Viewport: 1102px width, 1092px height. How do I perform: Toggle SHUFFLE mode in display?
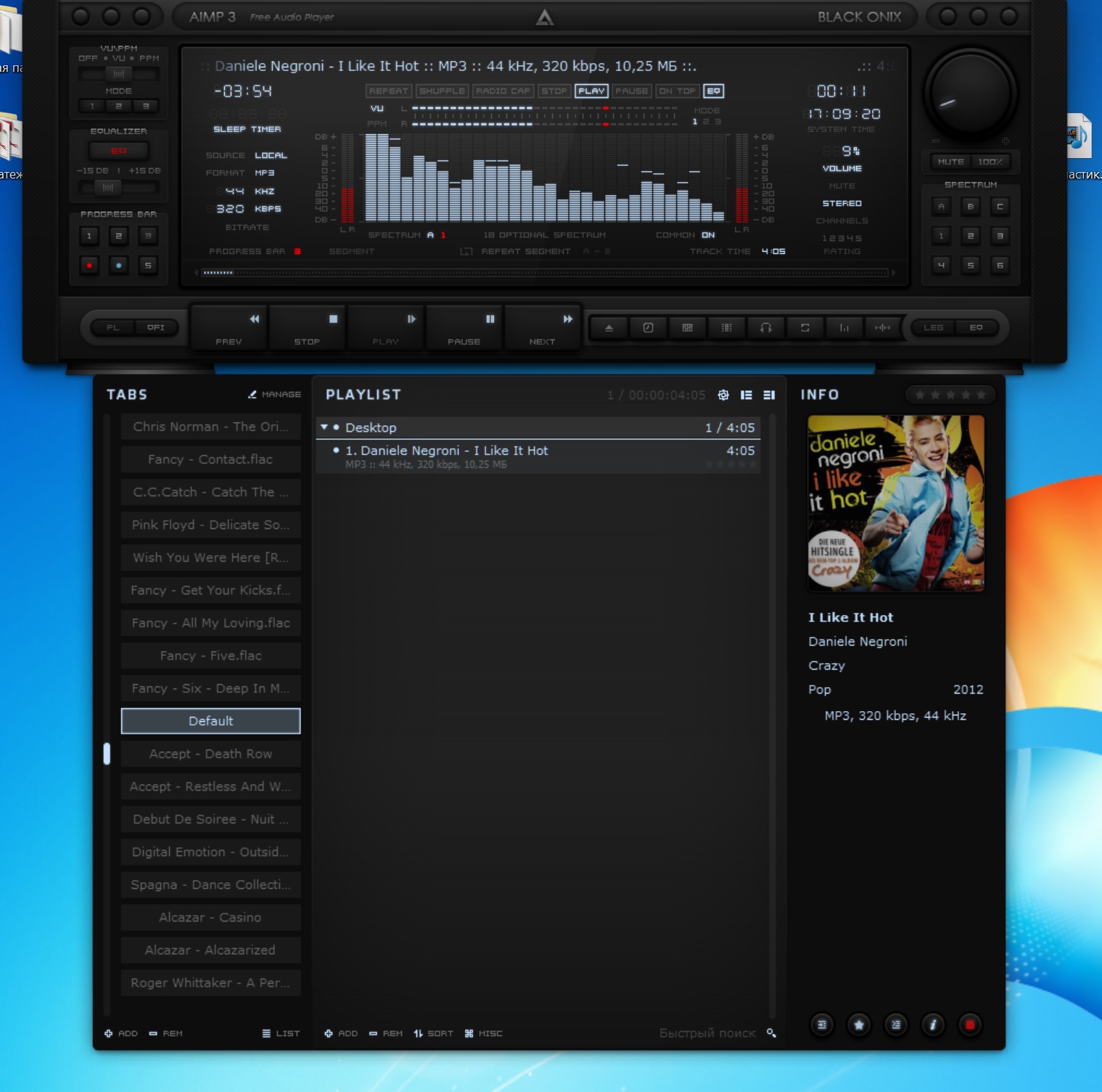443,91
